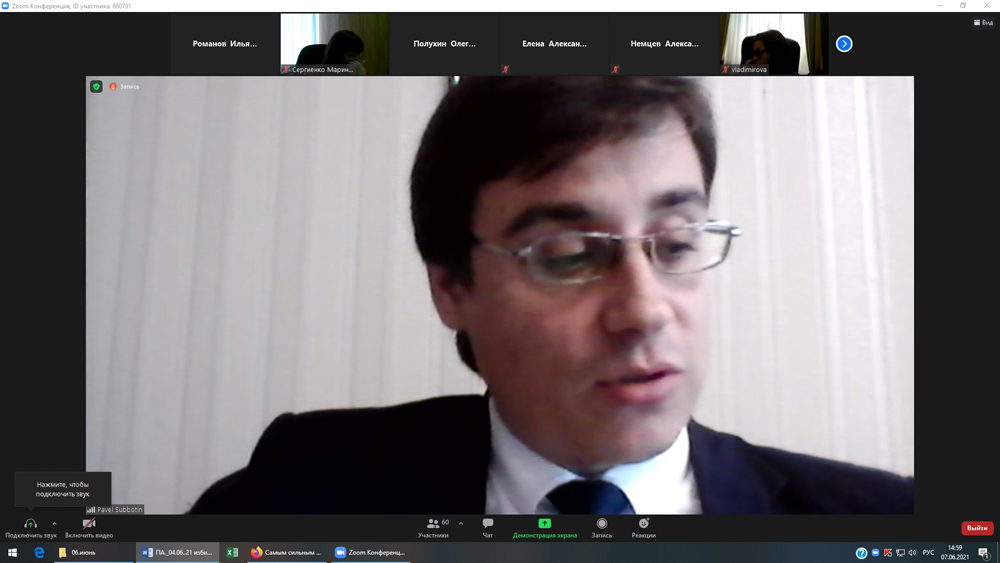
Task: Click the Kaspersky tray icon
Action: (x=888, y=553)
